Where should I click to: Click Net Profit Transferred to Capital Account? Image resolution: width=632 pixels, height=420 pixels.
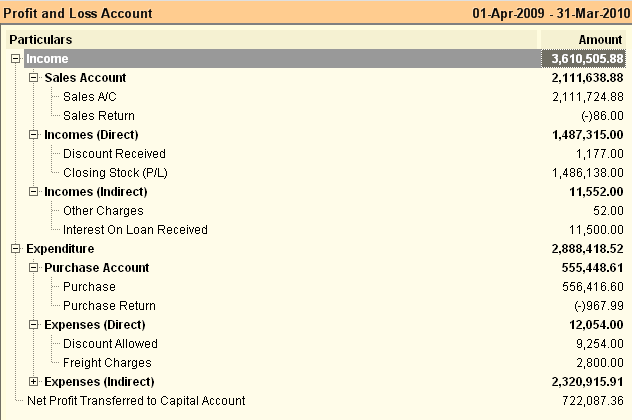(136, 401)
